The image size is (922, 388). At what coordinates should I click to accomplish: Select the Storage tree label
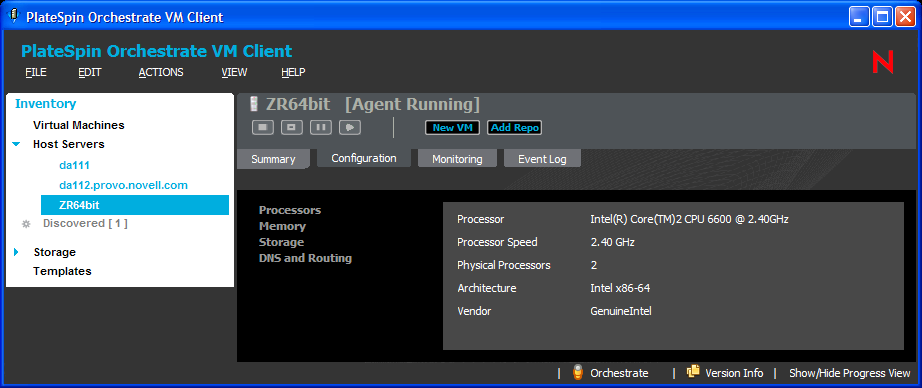55,252
